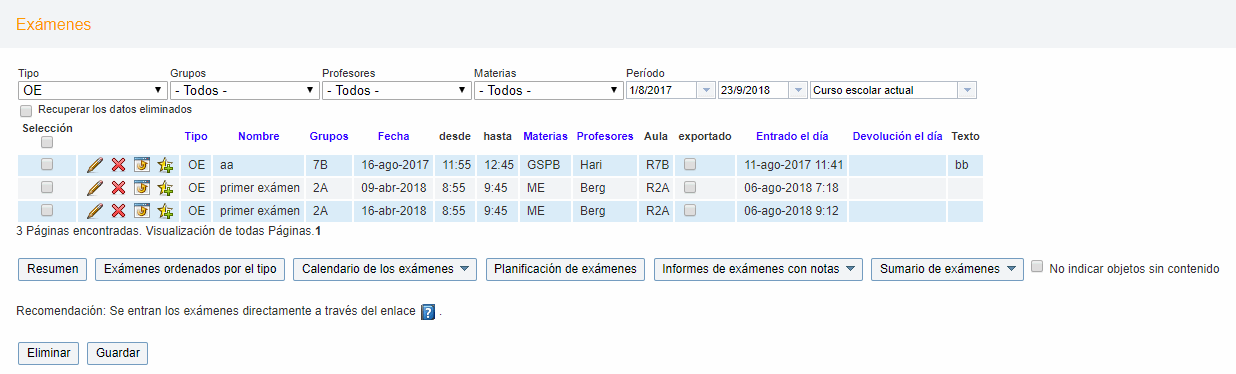The width and height of the screenshot is (1236, 374).
Task: Tick the 'exportado' checkbox for the 'aa' exam
Action: [x=690, y=164]
